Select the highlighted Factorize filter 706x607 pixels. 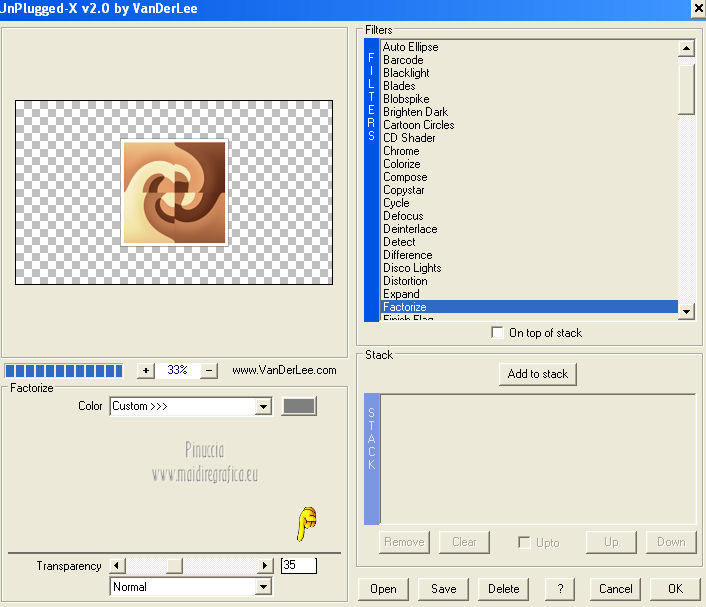click(529, 307)
